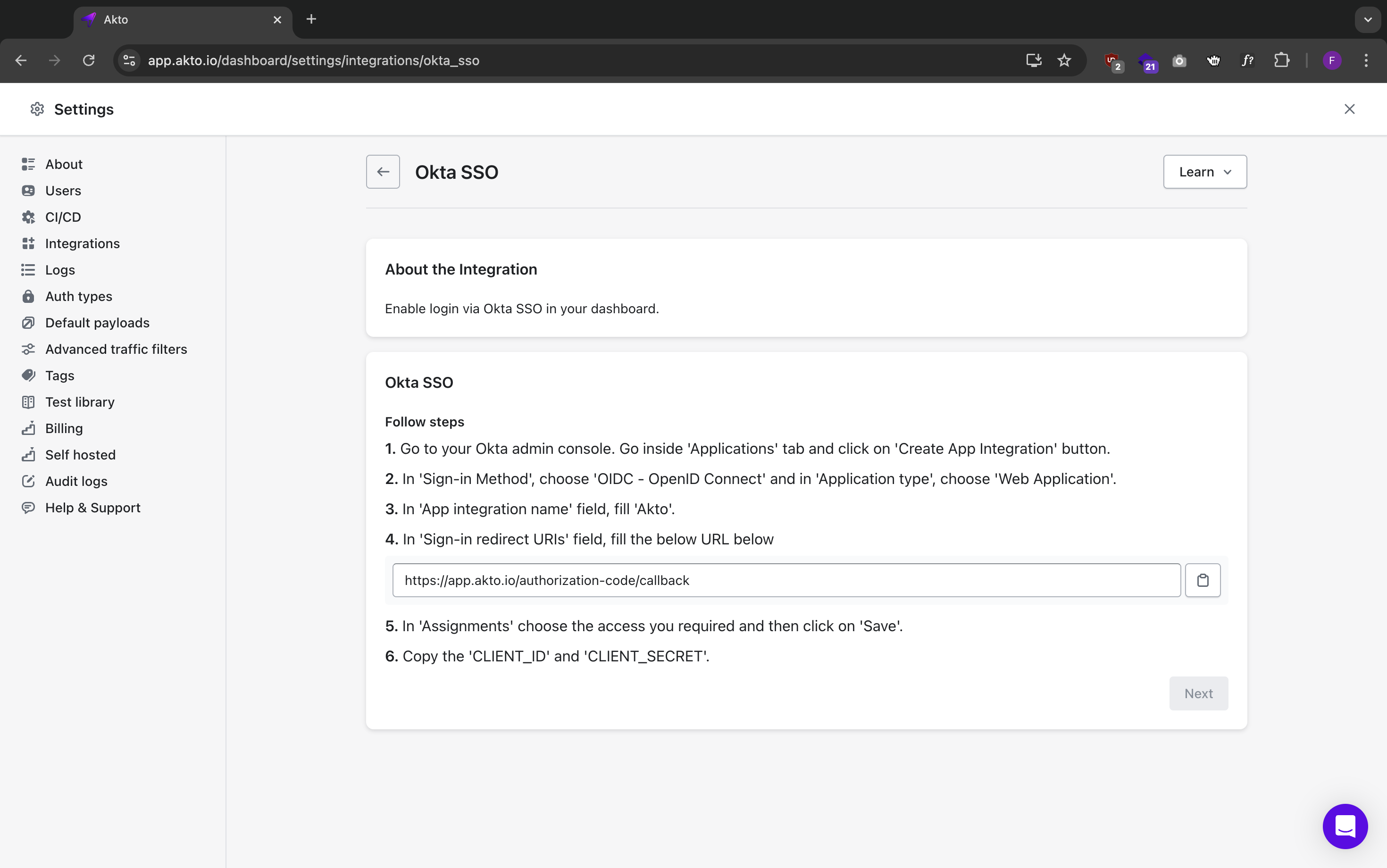Open site information icon in address bar
Screen dimensions: 1387x868
(x=130, y=60)
